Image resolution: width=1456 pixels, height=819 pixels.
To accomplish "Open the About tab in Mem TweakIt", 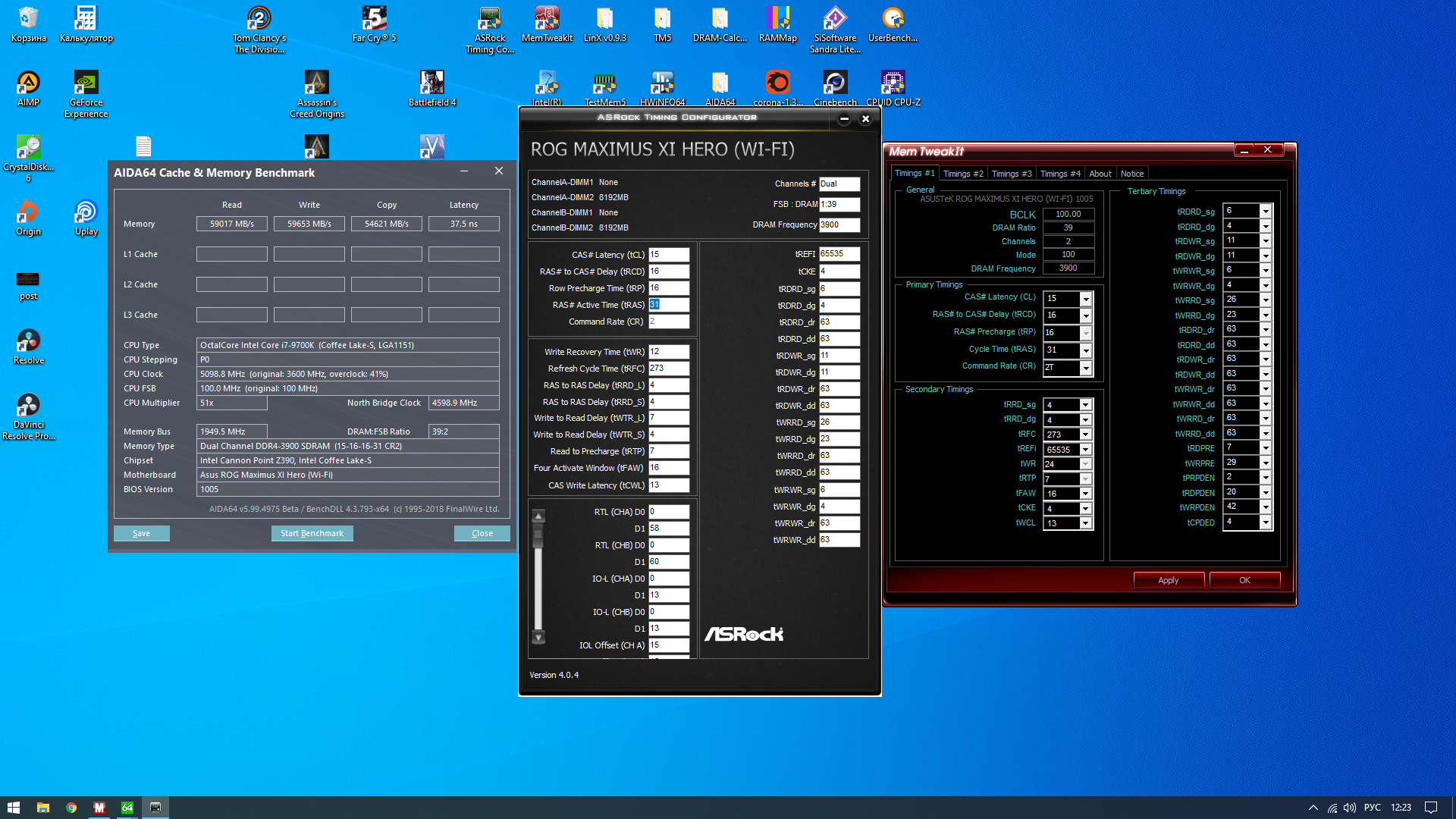I will coord(1100,174).
